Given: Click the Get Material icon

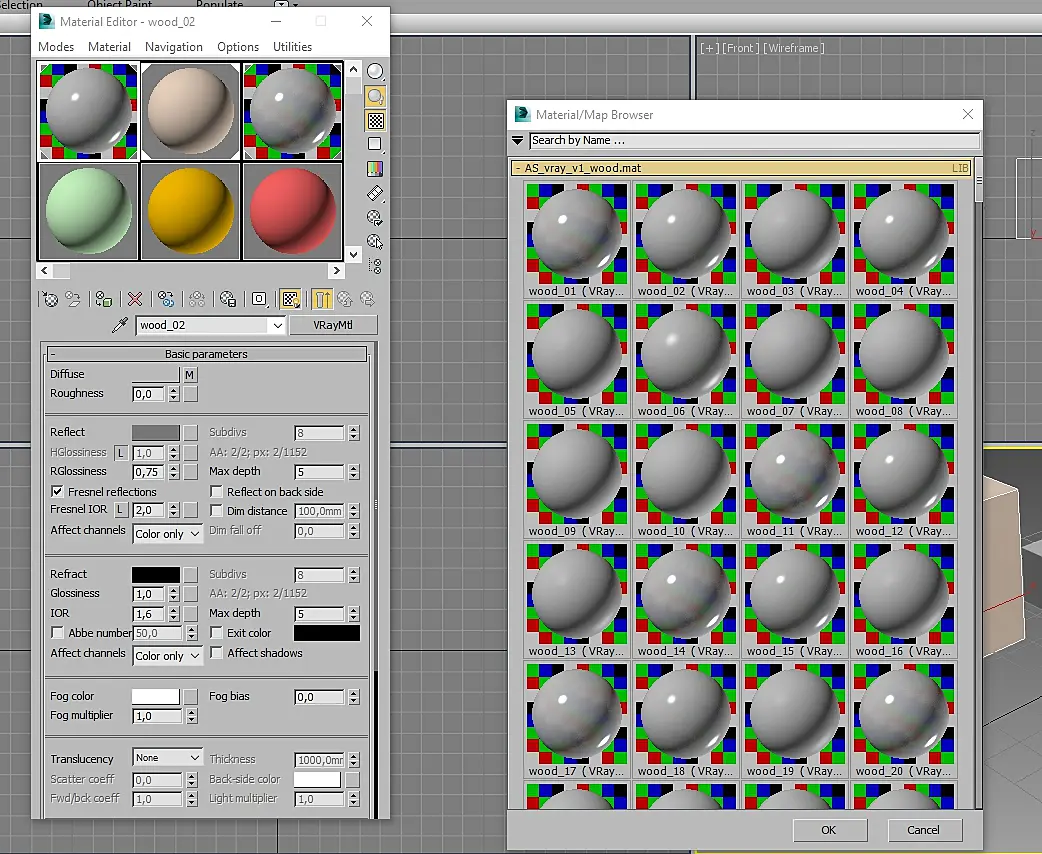Looking at the screenshot, I should click(x=51, y=300).
